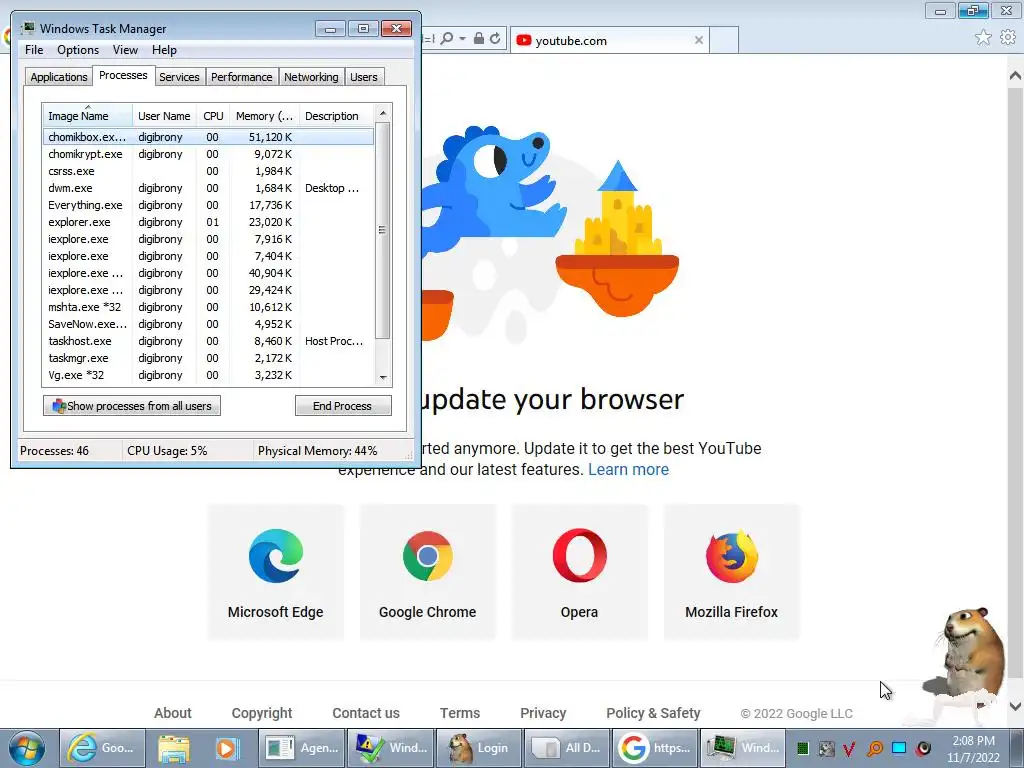
Task: Click the browser page scroll up arrow
Action: click(1015, 76)
